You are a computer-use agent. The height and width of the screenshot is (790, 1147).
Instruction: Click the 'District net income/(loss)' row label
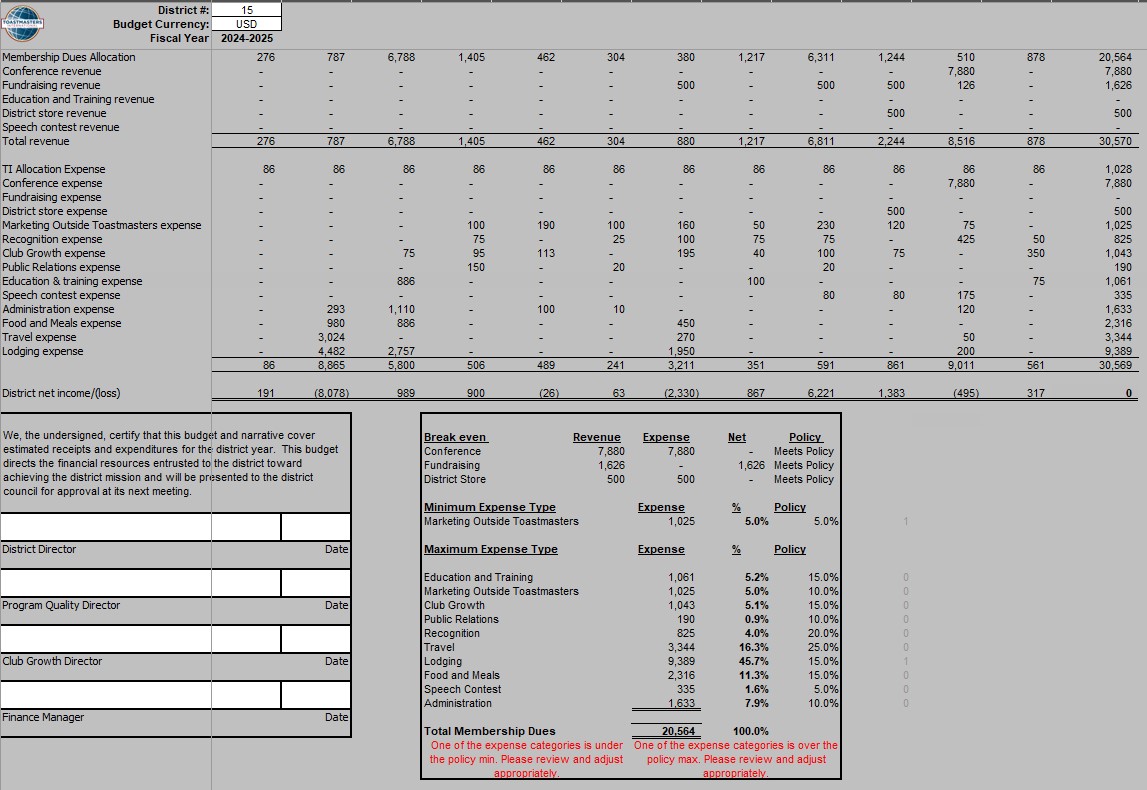tap(61, 393)
